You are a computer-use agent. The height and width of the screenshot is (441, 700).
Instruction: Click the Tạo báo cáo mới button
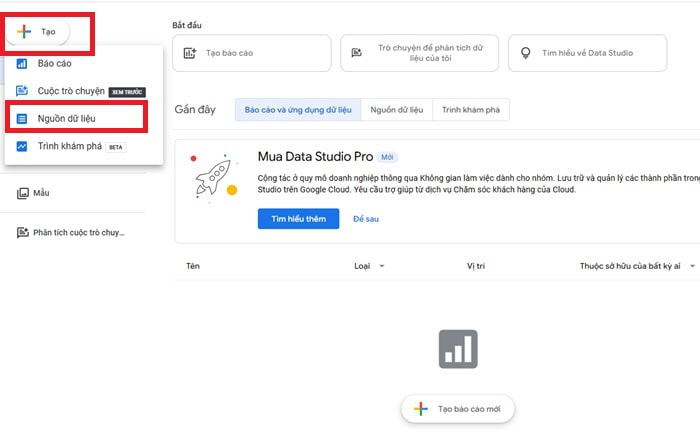coord(458,409)
